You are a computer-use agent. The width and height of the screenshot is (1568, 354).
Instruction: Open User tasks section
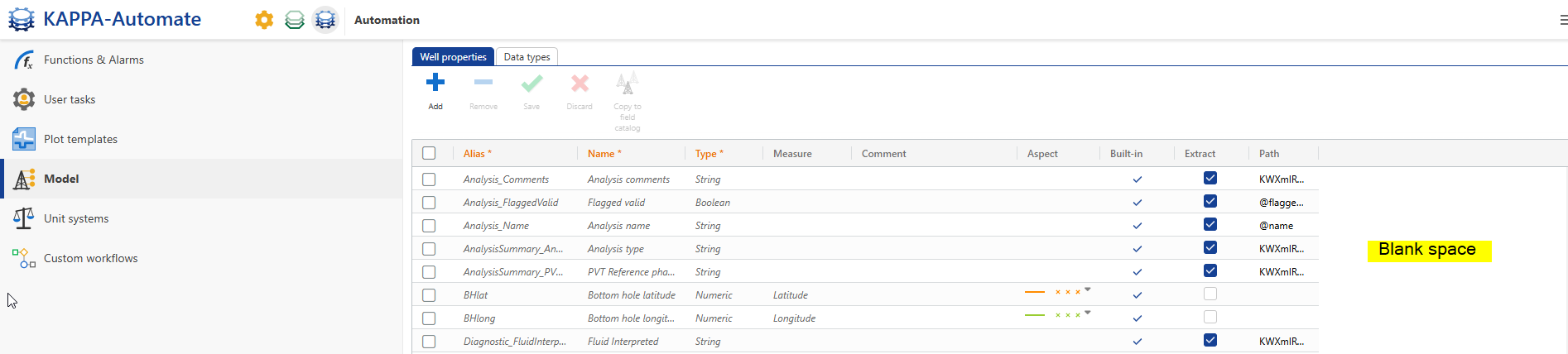[x=201, y=99]
